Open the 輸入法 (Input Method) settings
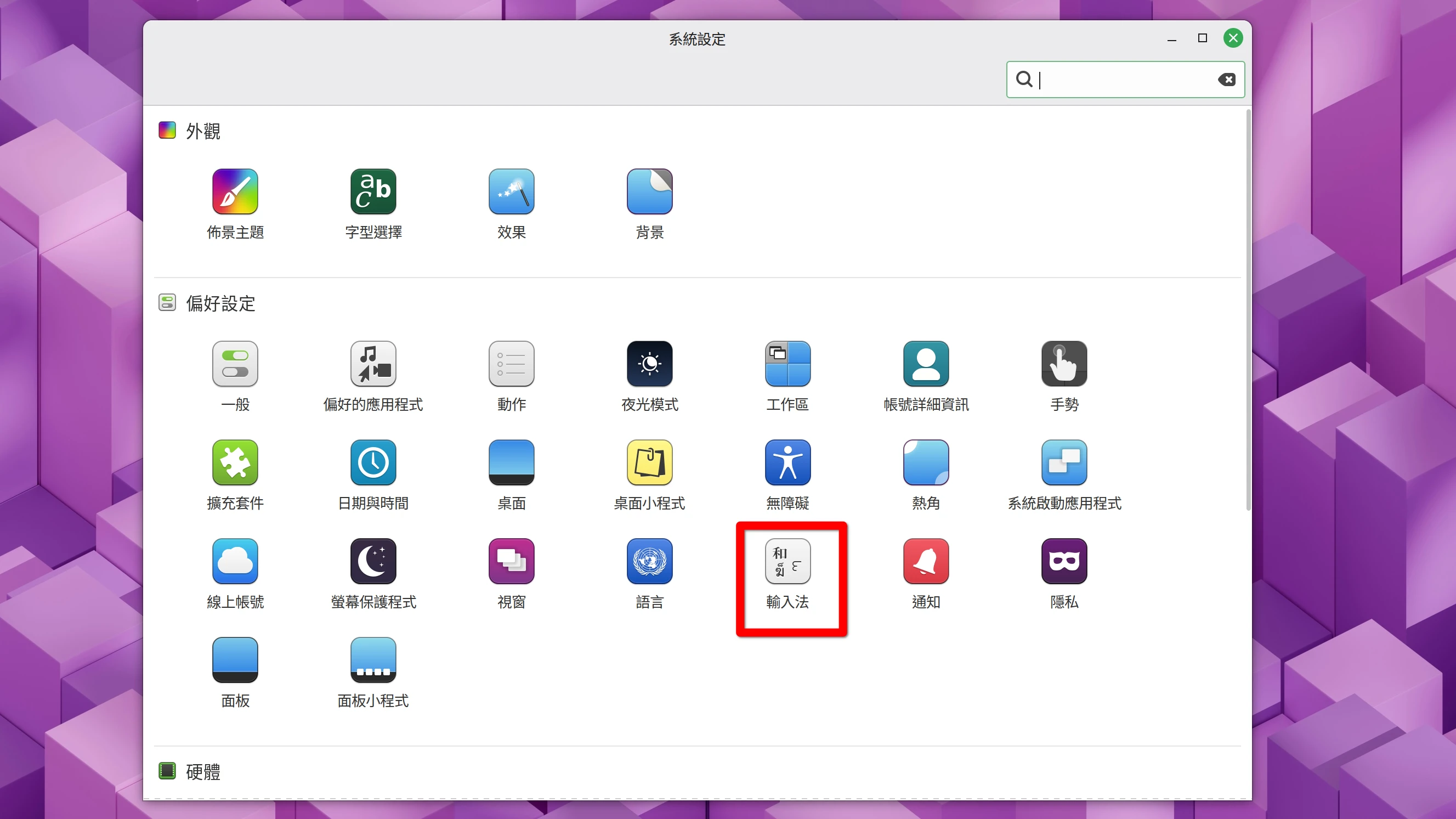1456x819 pixels. [x=788, y=575]
